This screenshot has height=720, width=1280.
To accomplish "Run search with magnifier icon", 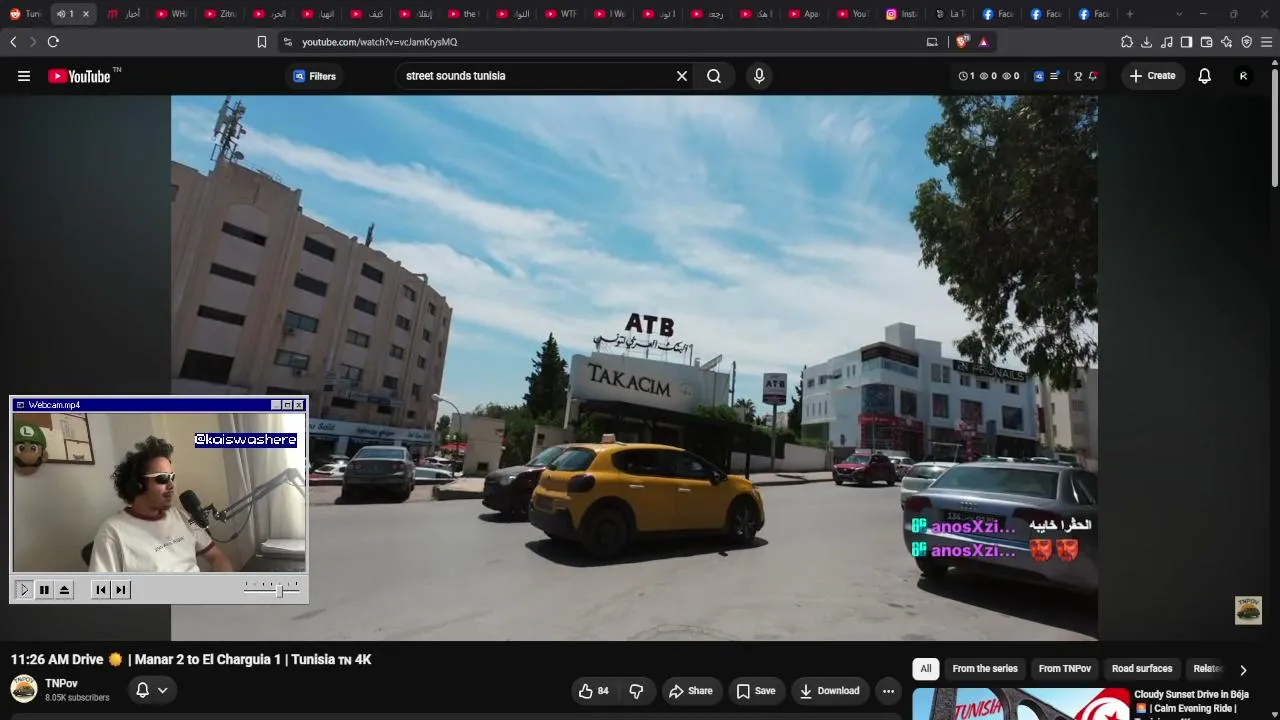I will pyautogui.click(x=714, y=76).
